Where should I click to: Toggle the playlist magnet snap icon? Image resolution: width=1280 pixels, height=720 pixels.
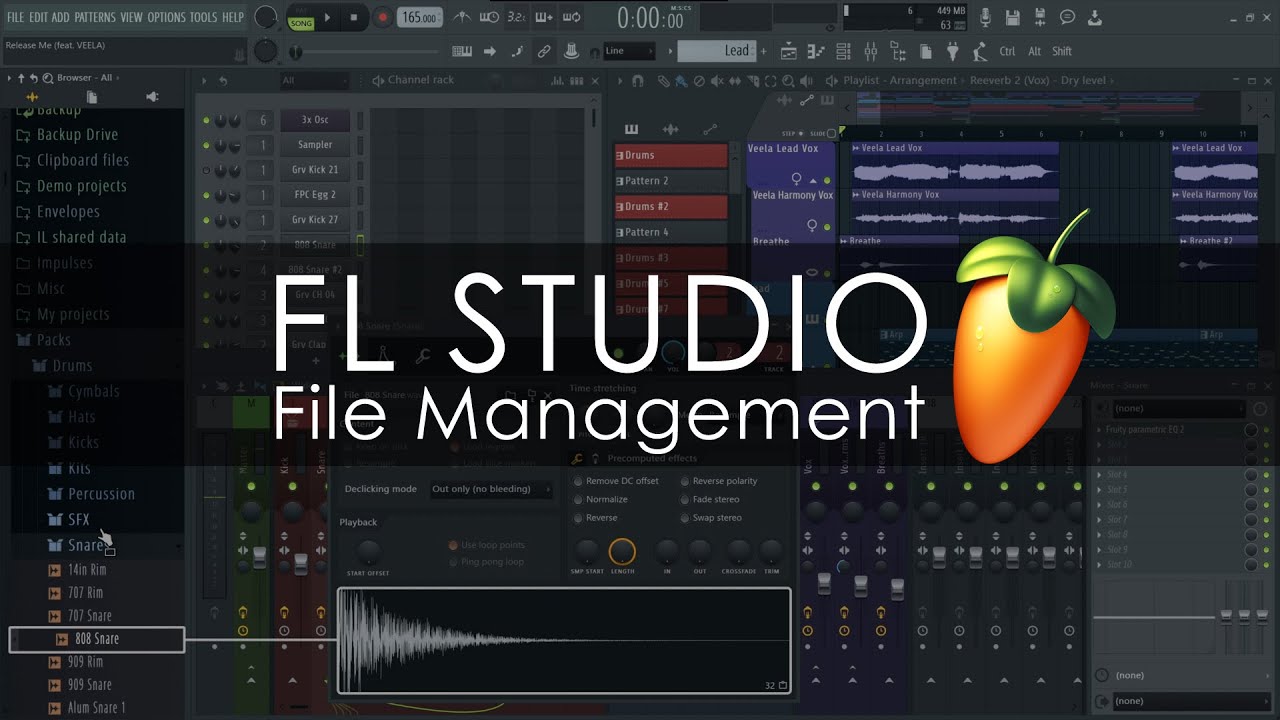pyautogui.click(x=637, y=81)
